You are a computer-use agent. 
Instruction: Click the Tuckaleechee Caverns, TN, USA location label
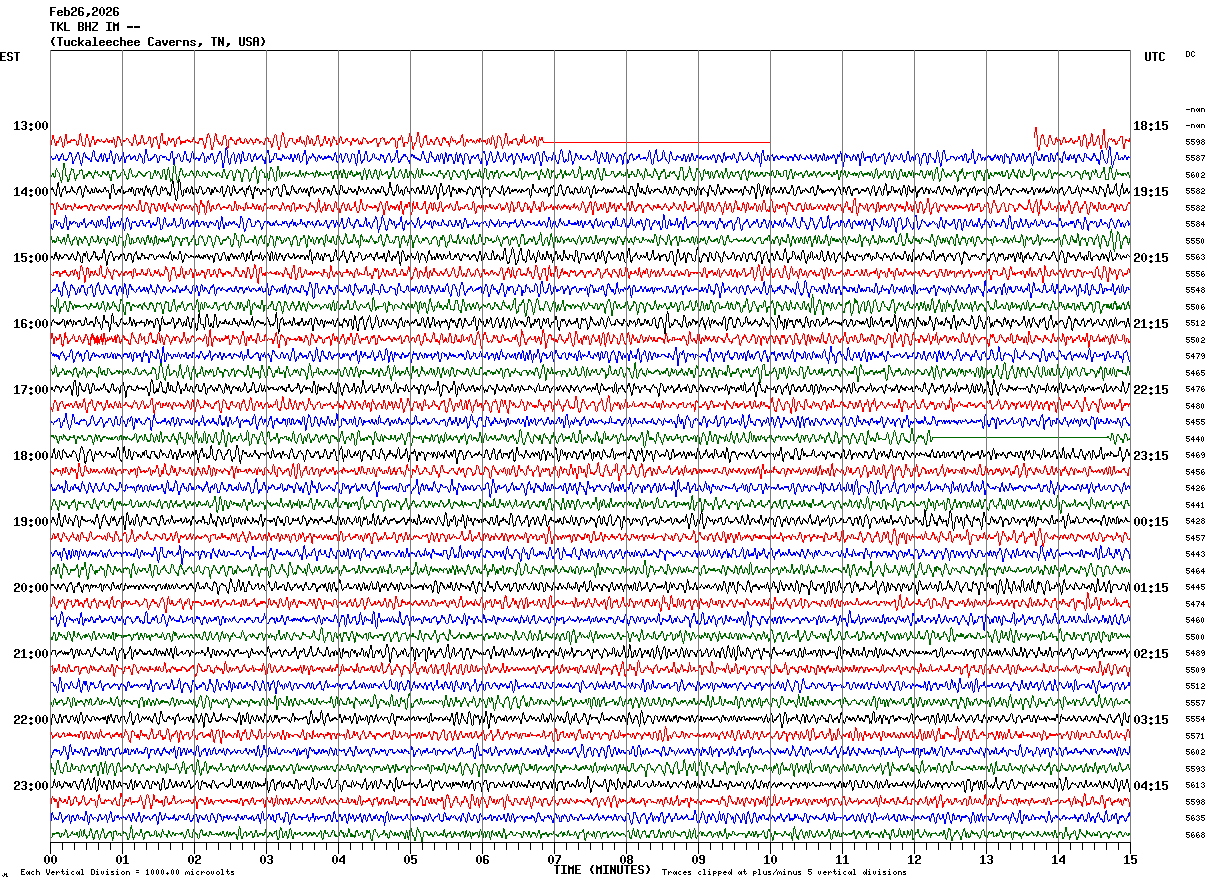pyautogui.click(x=158, y=42)
